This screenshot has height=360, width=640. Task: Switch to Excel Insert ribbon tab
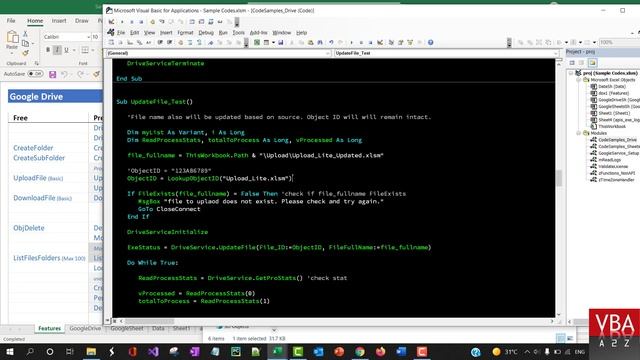point(59,20)
